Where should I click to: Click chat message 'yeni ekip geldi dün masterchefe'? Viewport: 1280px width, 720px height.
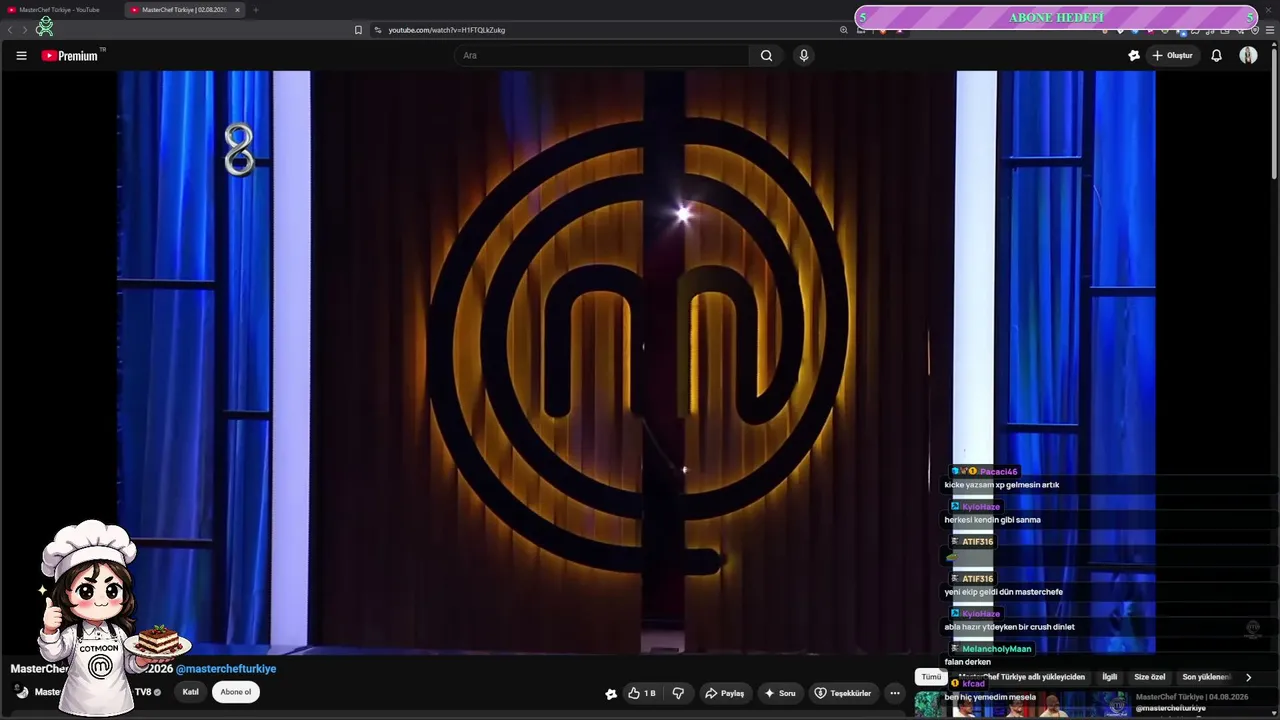pyautogui.click(x=1003, y=592)
